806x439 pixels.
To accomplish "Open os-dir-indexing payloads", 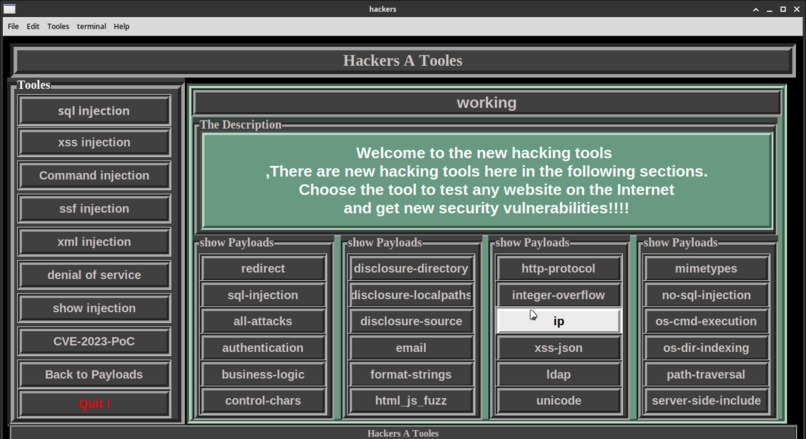I will pos(706,348).
